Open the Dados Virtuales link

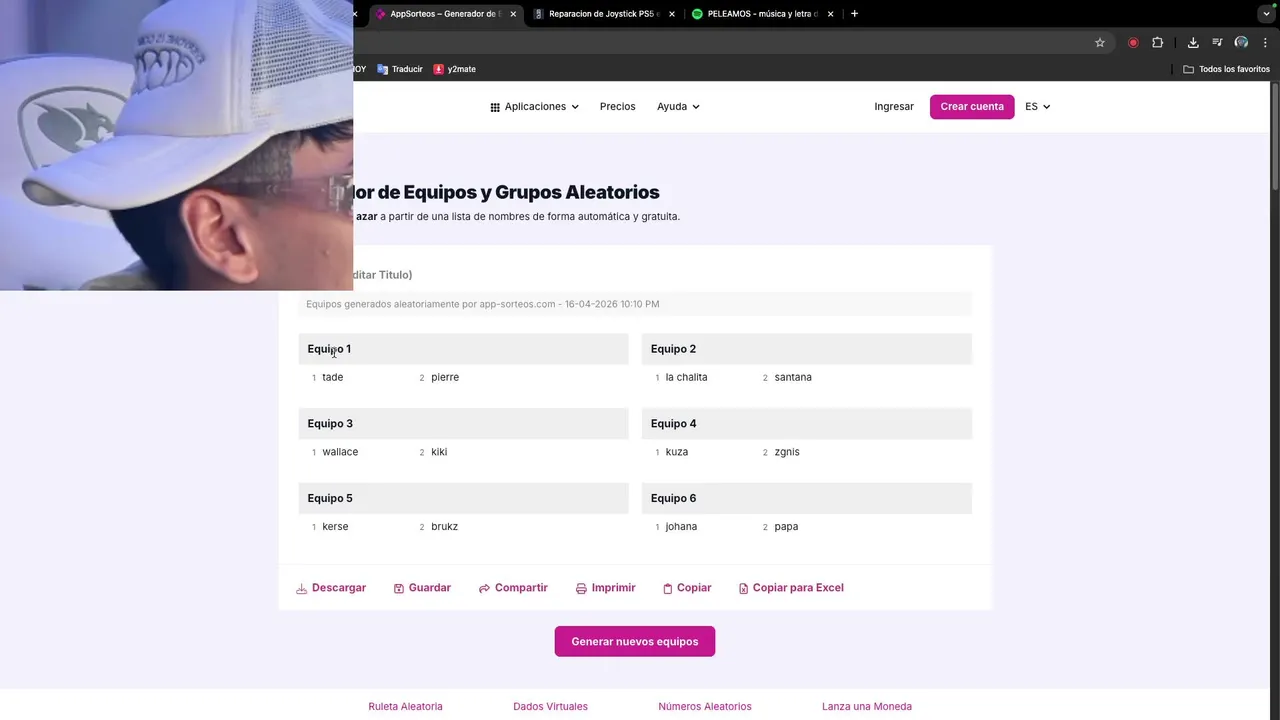click(x=550, y=707)
